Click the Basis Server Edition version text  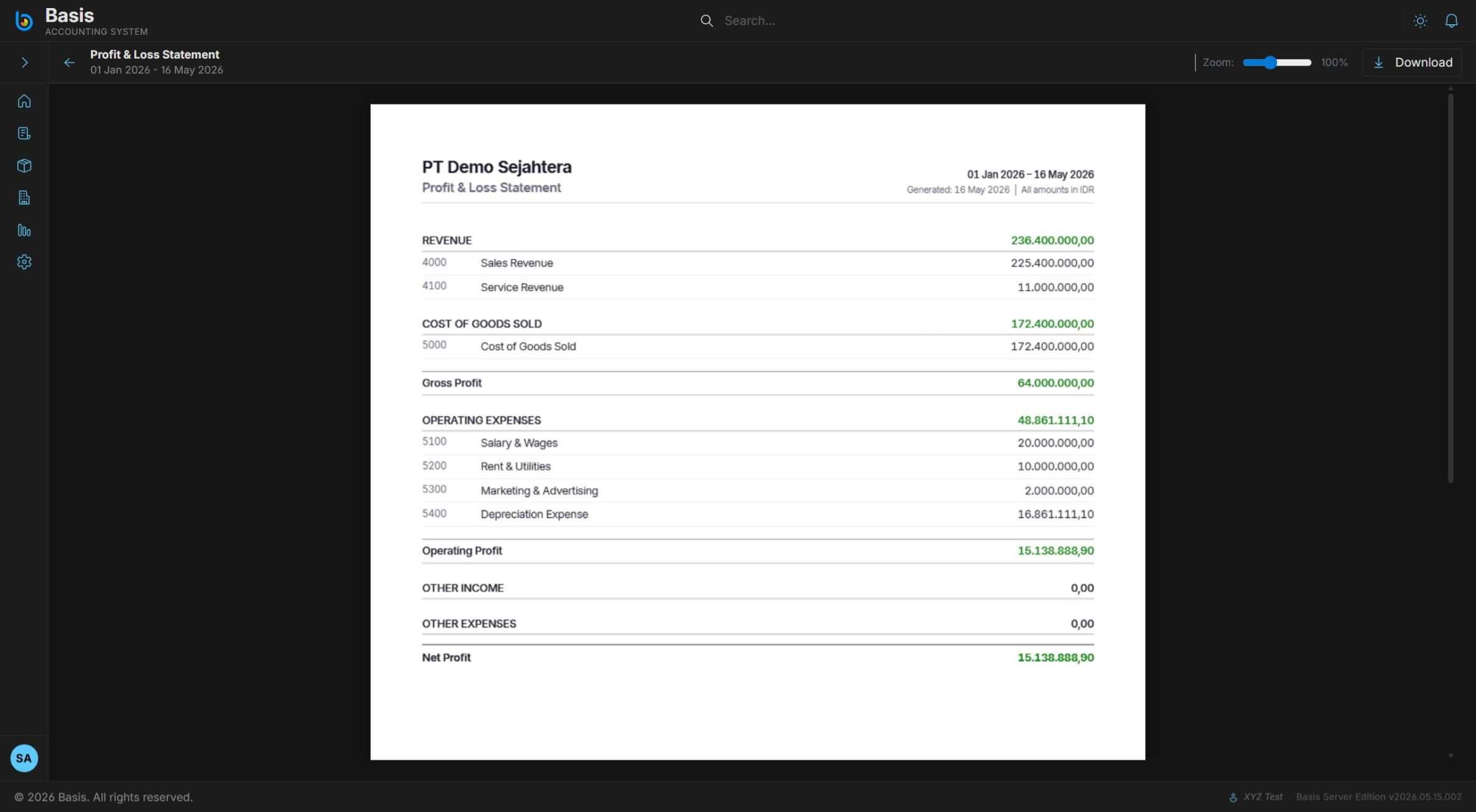click(1379, 797)
